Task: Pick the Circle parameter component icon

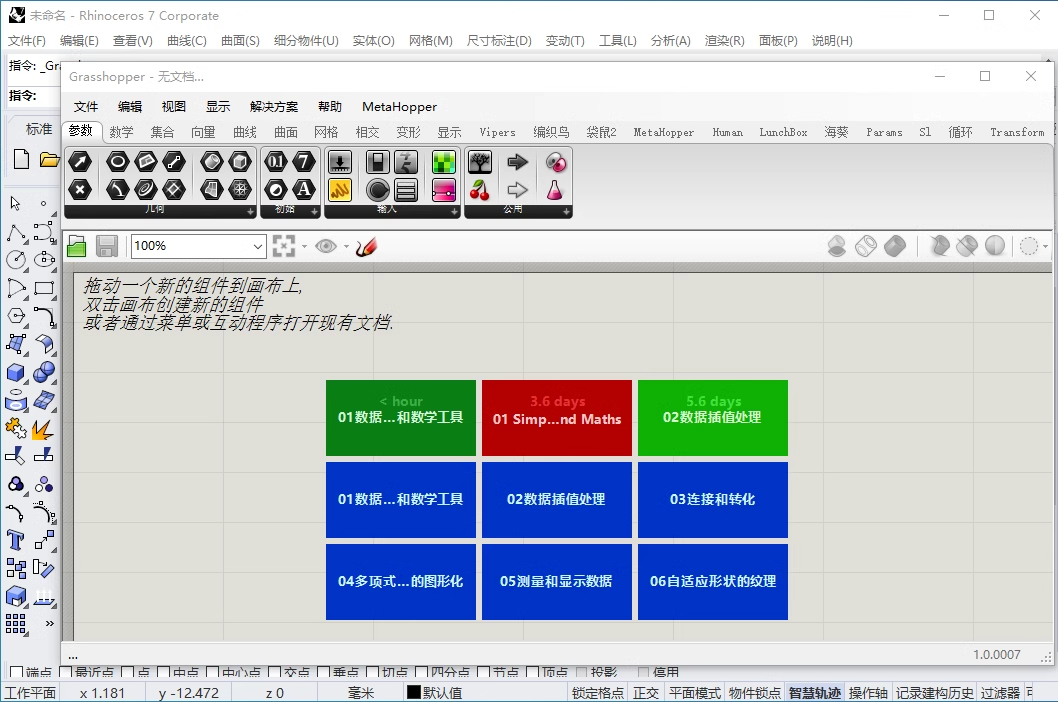Action: pos(117,162)
